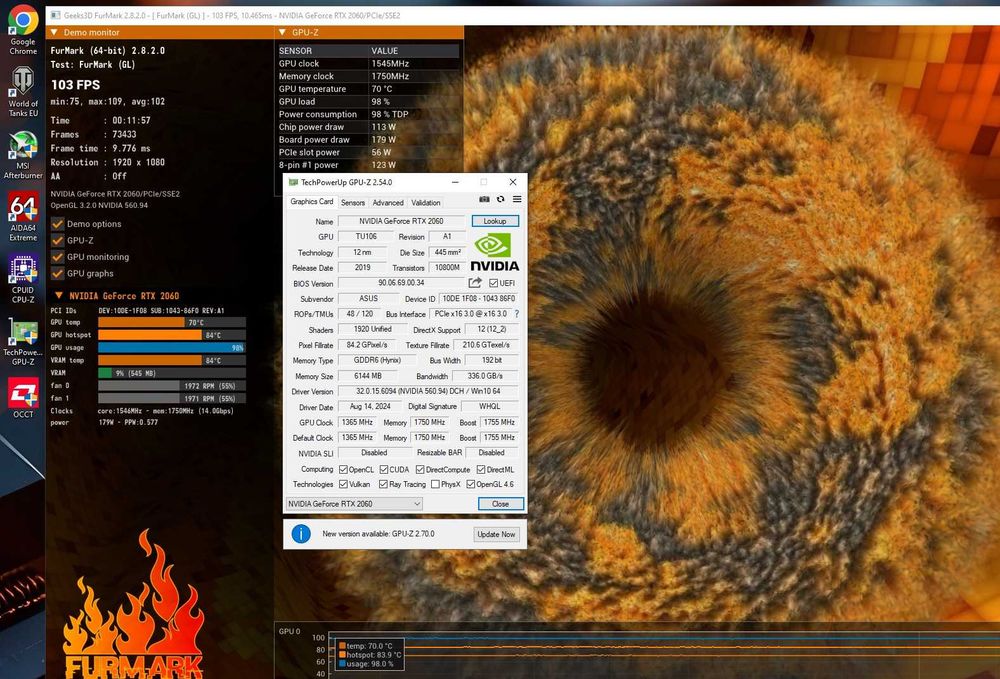Toggle GPU-Z checkbox in FurMark panel
This screenshot has height=679, width=1000.
(57, 240)
